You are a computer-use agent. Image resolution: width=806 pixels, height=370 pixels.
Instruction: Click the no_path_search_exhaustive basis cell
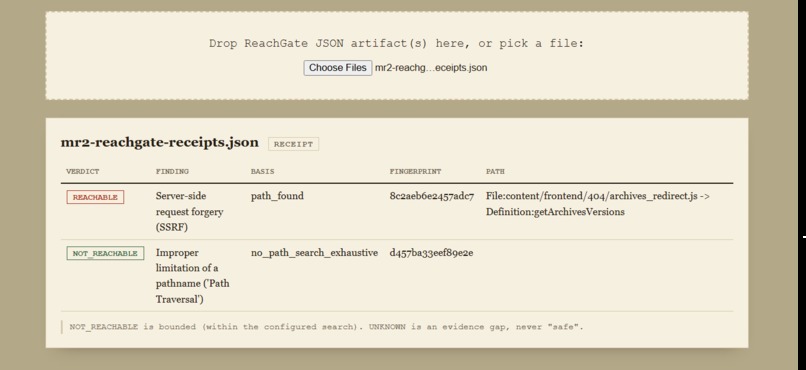pyautogui.click(x=314, y=253)
